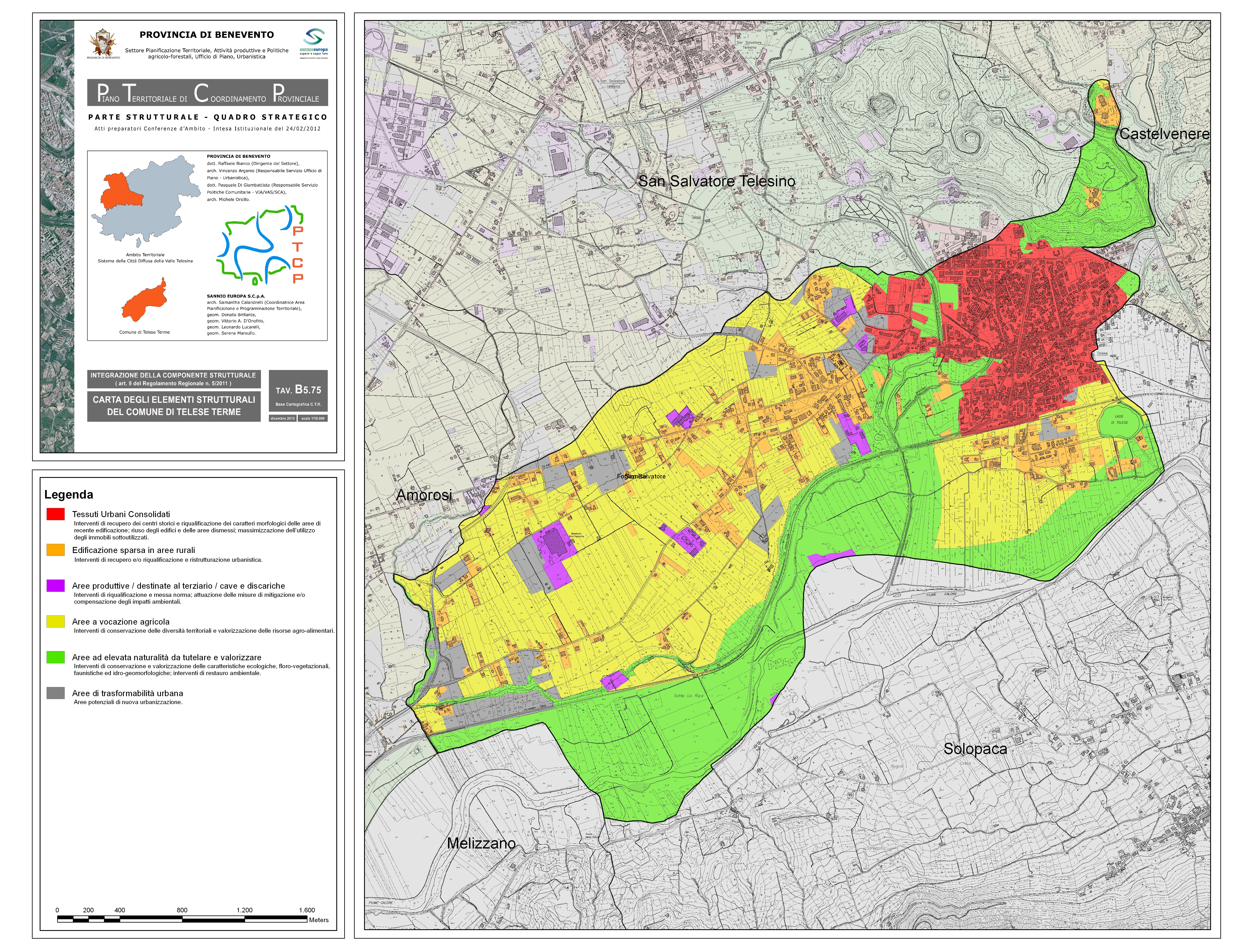The image size is (1249, 952).
Task: Click the 'Melizzano' map label
Action: point(481,843)
